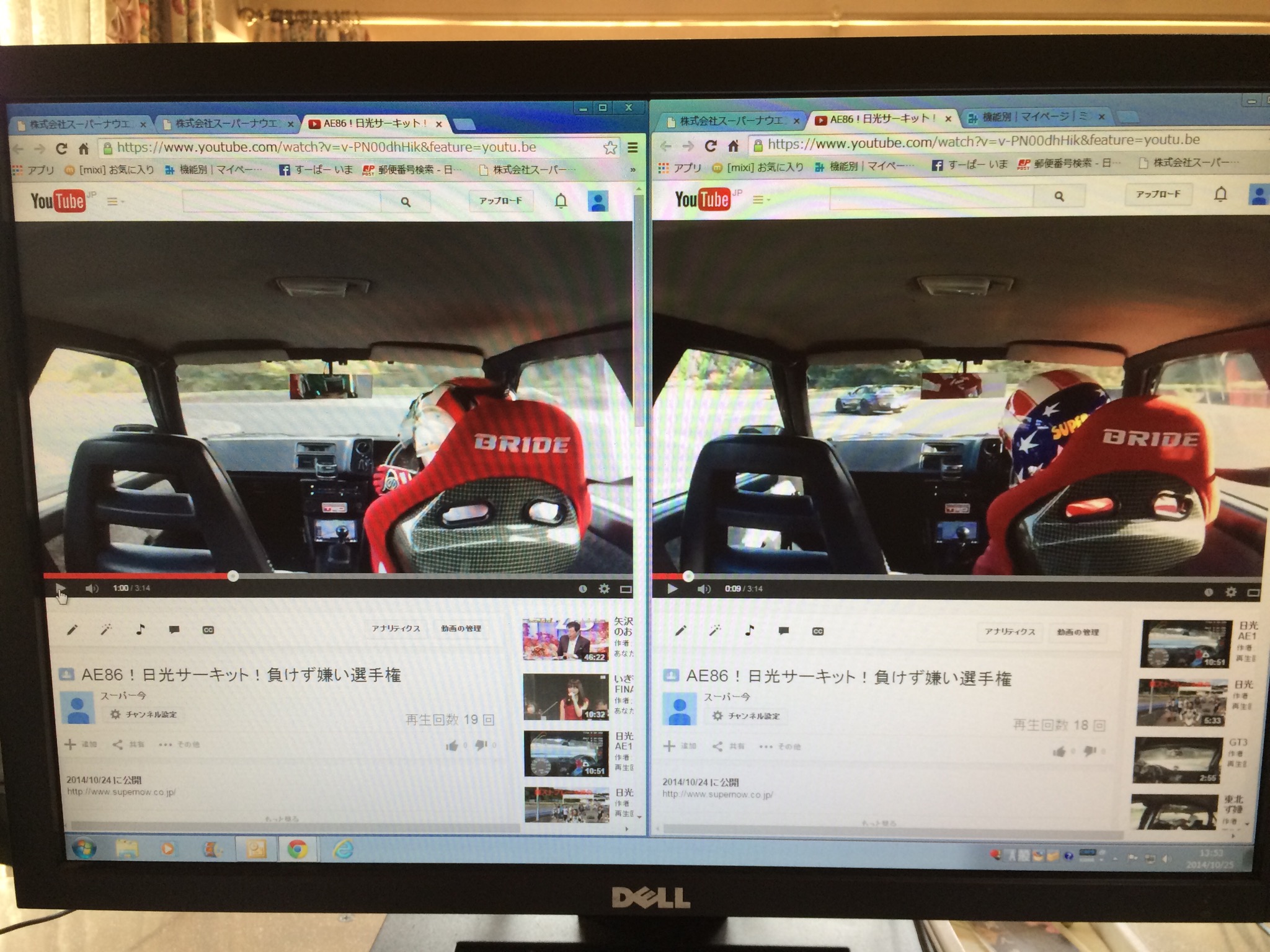Click the pencil edit icon under left video
The height and width of the screenshot is (952, 1270).
point(72,630)
